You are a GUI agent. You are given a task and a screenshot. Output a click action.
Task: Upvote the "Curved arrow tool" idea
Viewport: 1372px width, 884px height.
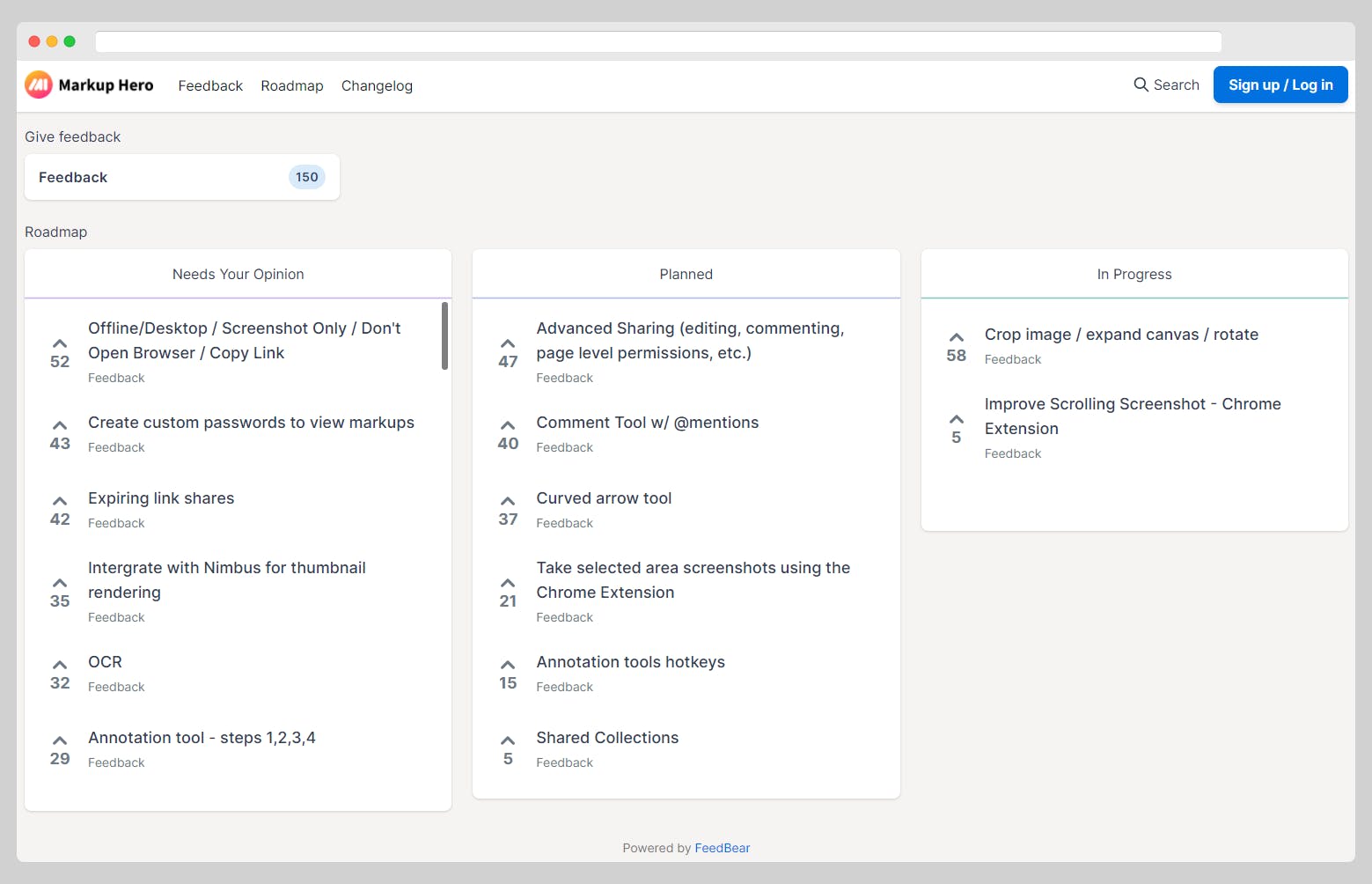pos(508,500)
